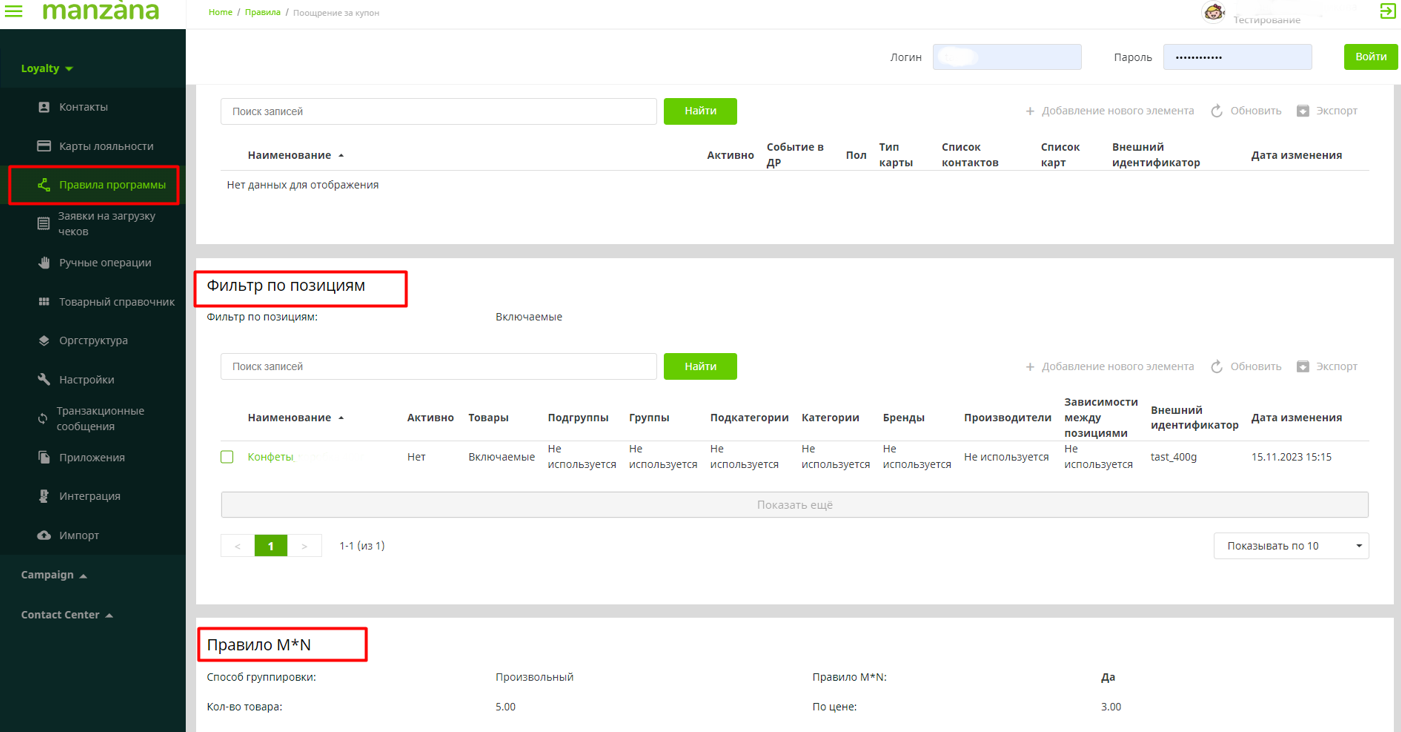Screen dimensions: 1401x732
Task: Focus the search field in position filter
Action: [x=438, y=367]
